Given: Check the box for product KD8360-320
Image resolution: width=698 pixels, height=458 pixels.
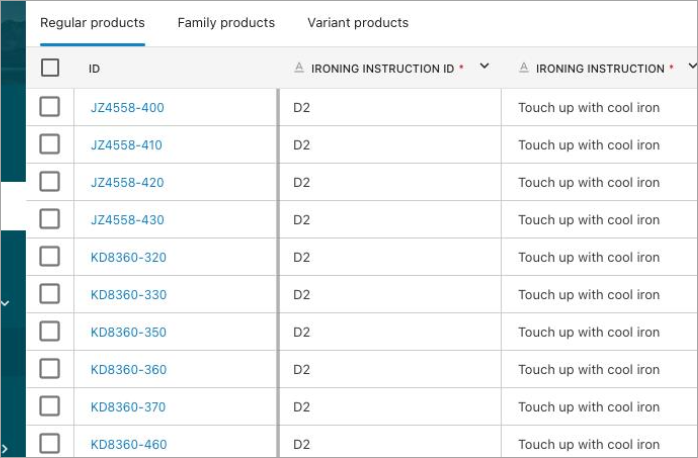Looking at the screenshot, I should (x=50, y=257).
